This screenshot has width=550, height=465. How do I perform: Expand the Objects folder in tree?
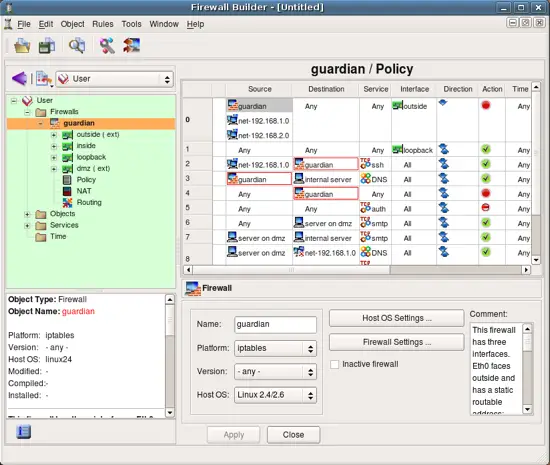[27, 214]
